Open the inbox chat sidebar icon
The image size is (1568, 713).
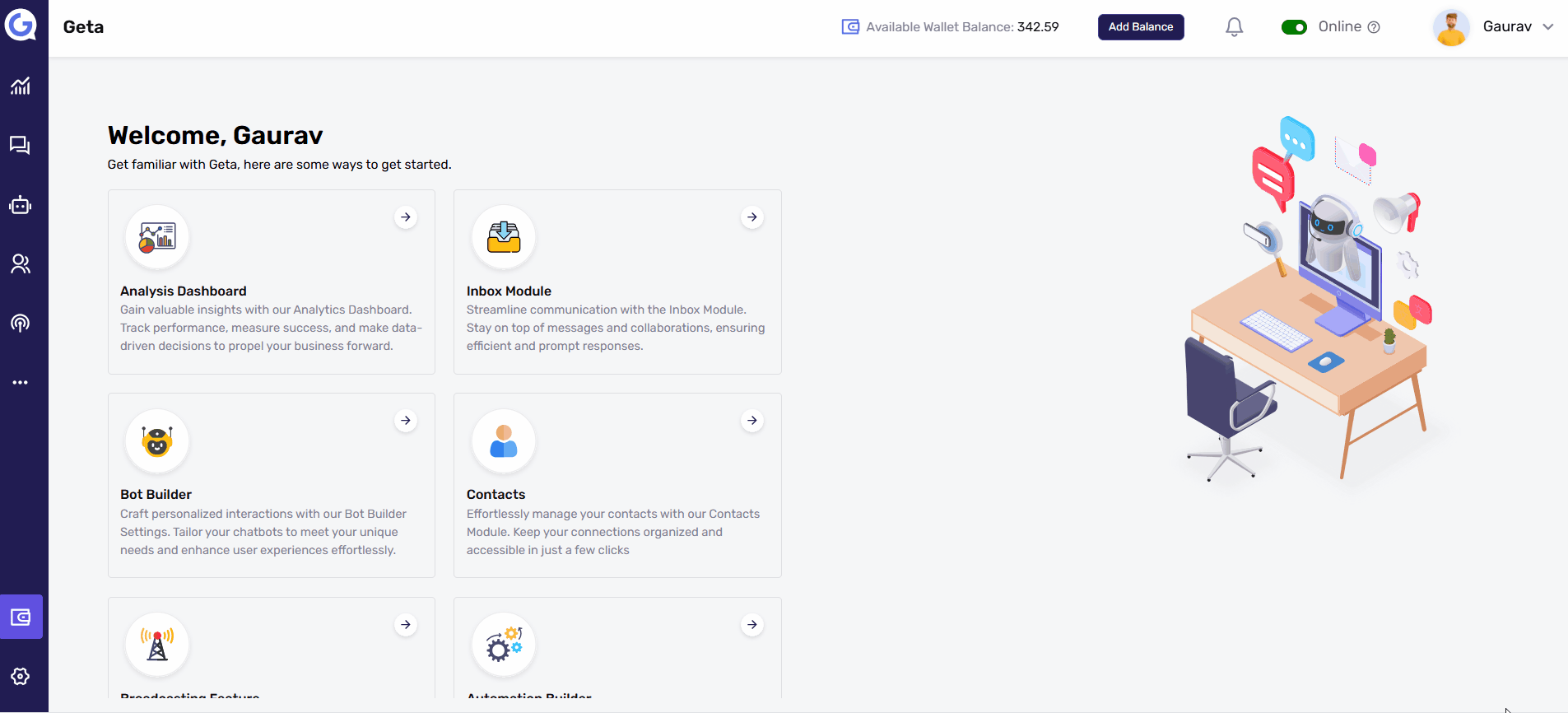(21, 146)
